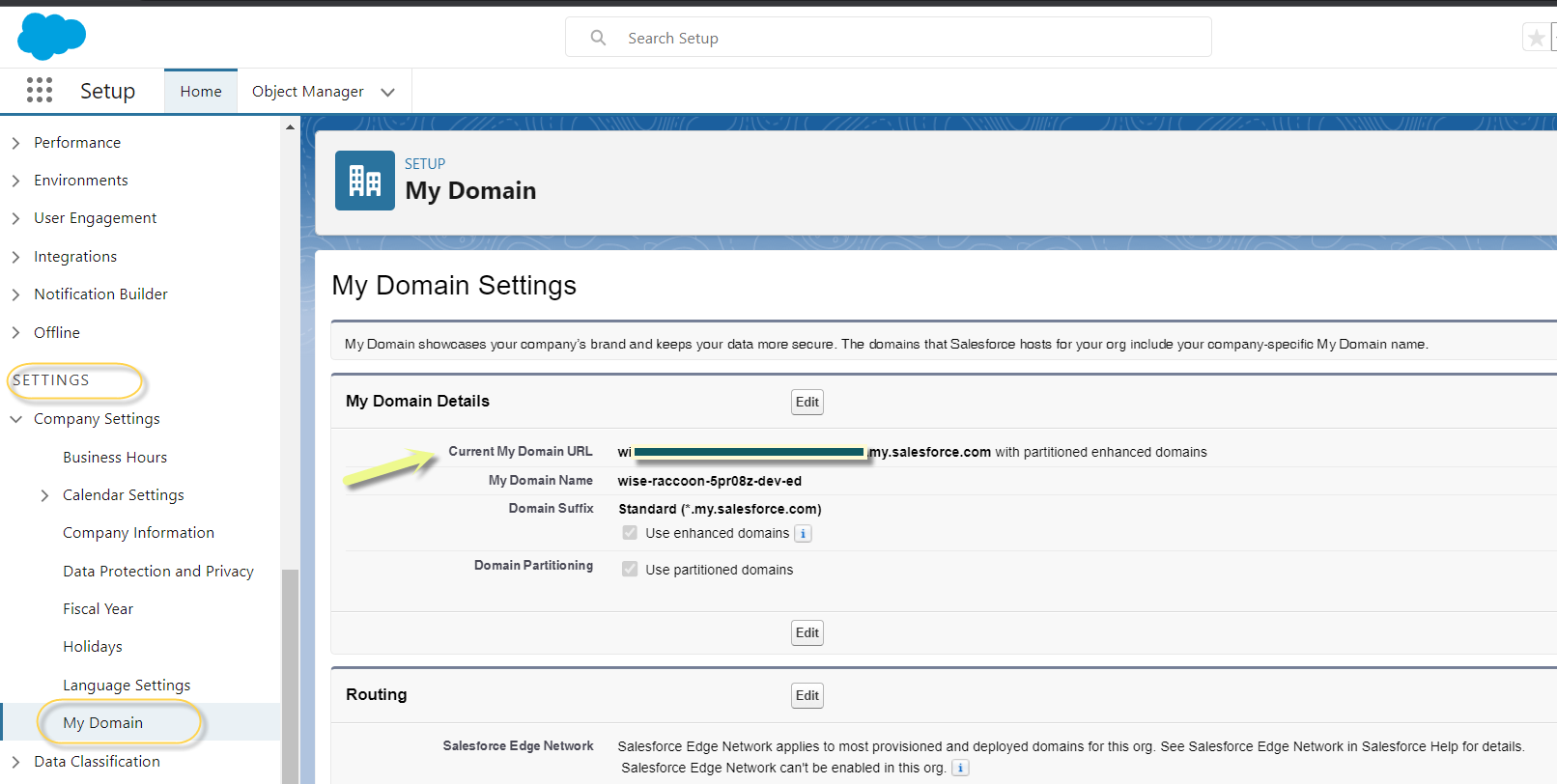The height and width of the screenshot is (784, 1557).
Task: Open Holidays settings
Action: tap(93, 647)
